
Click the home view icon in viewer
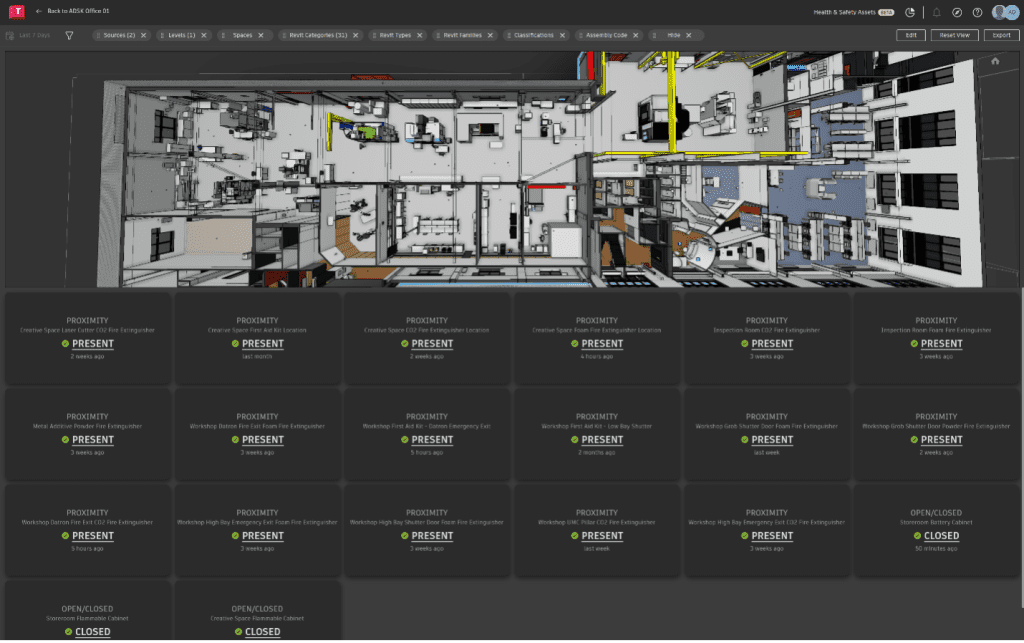click(x=995, y=61)
